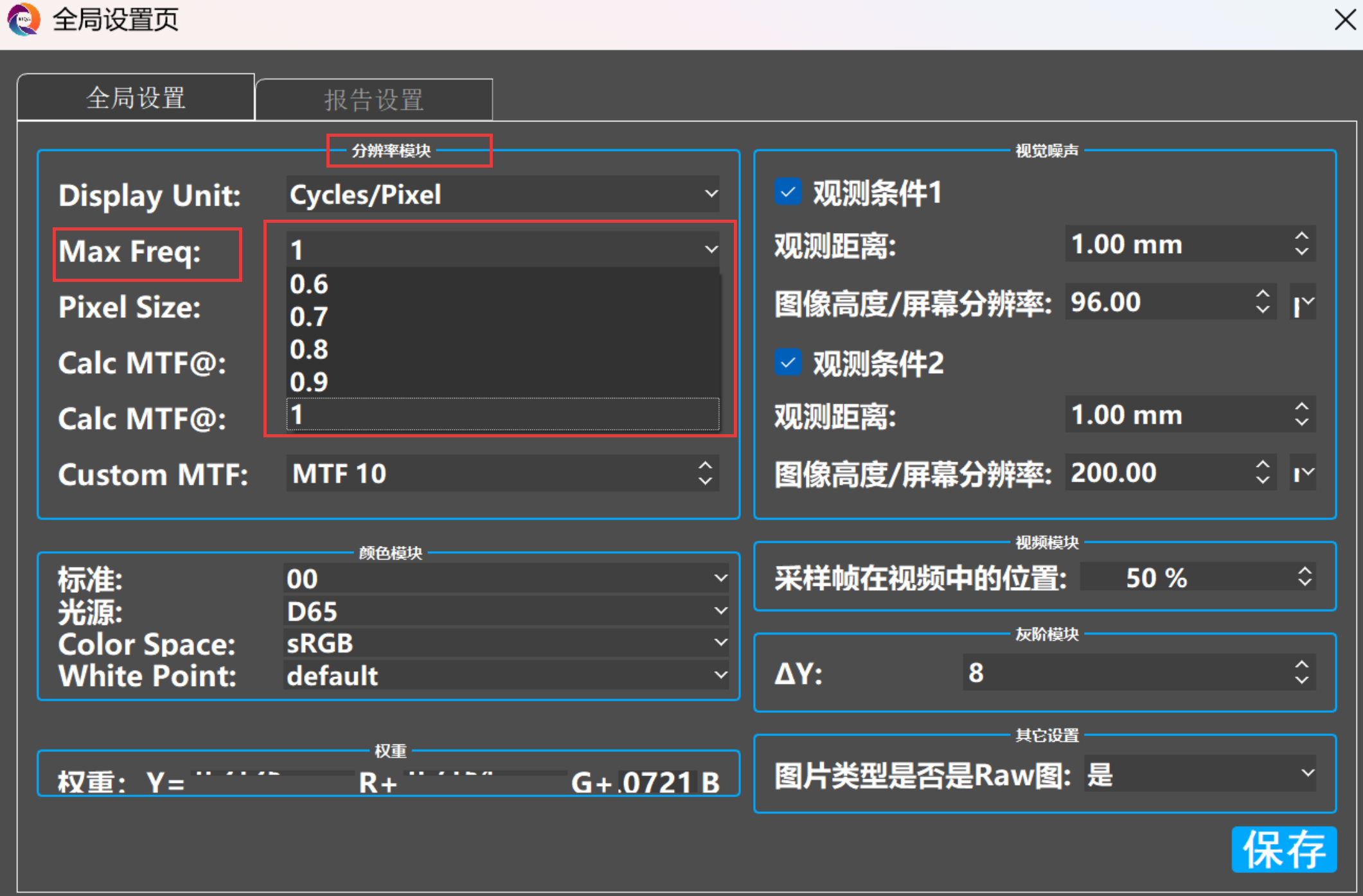The height and width of the screenshot is (896, 1363).
Task: Close the global settings window
Action: pos(1344,19)
